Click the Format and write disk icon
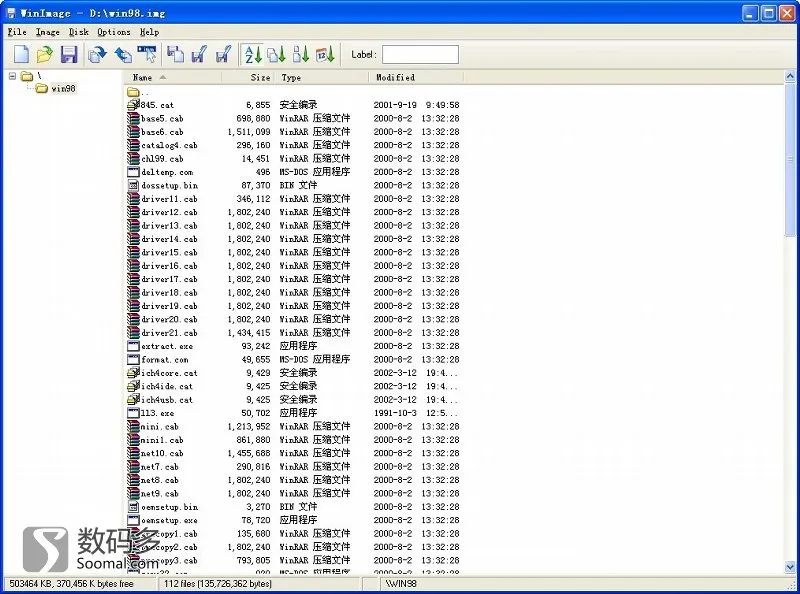 [x=223, y=54]
